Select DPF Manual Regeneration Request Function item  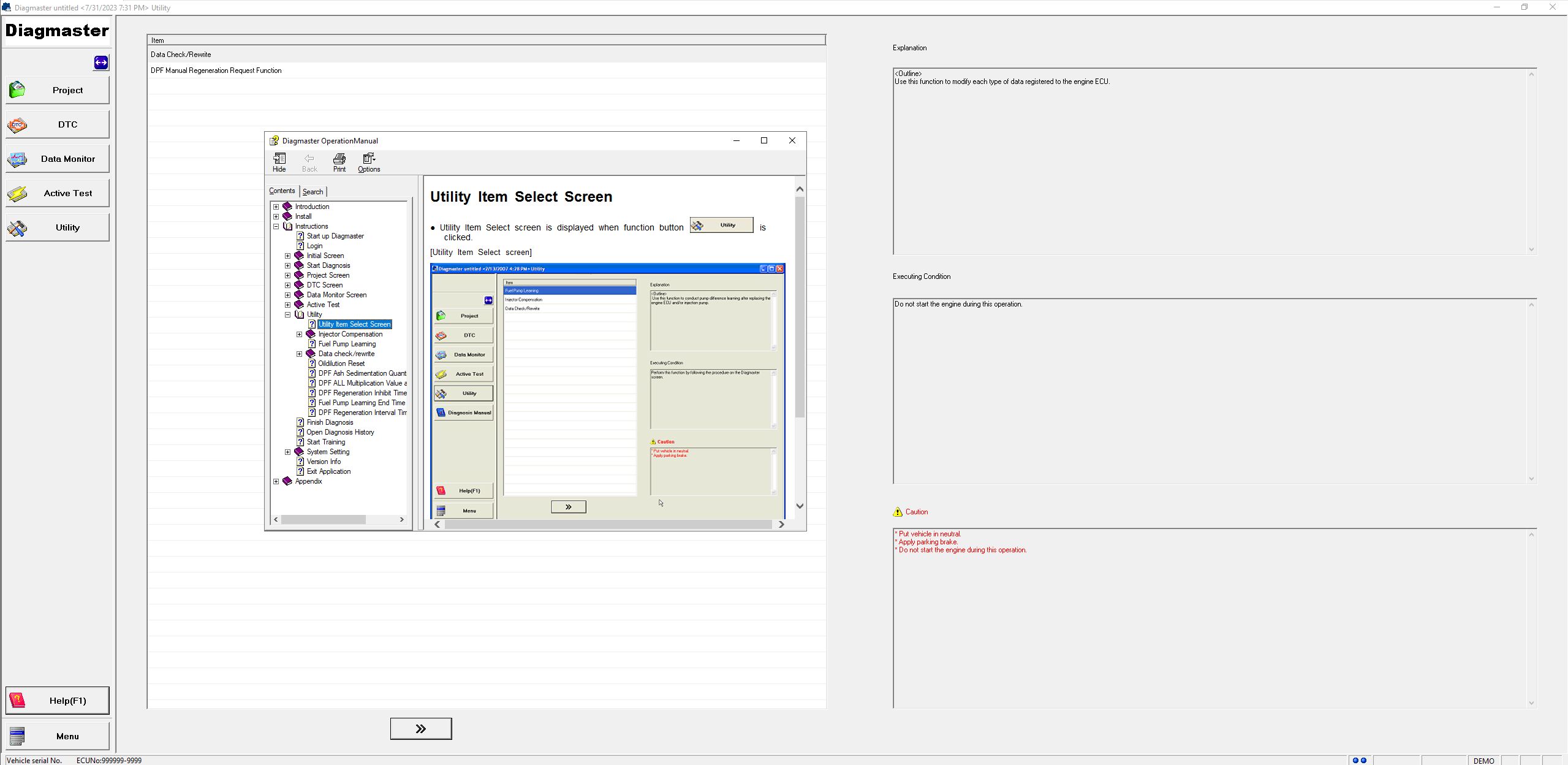coord(216,70)
